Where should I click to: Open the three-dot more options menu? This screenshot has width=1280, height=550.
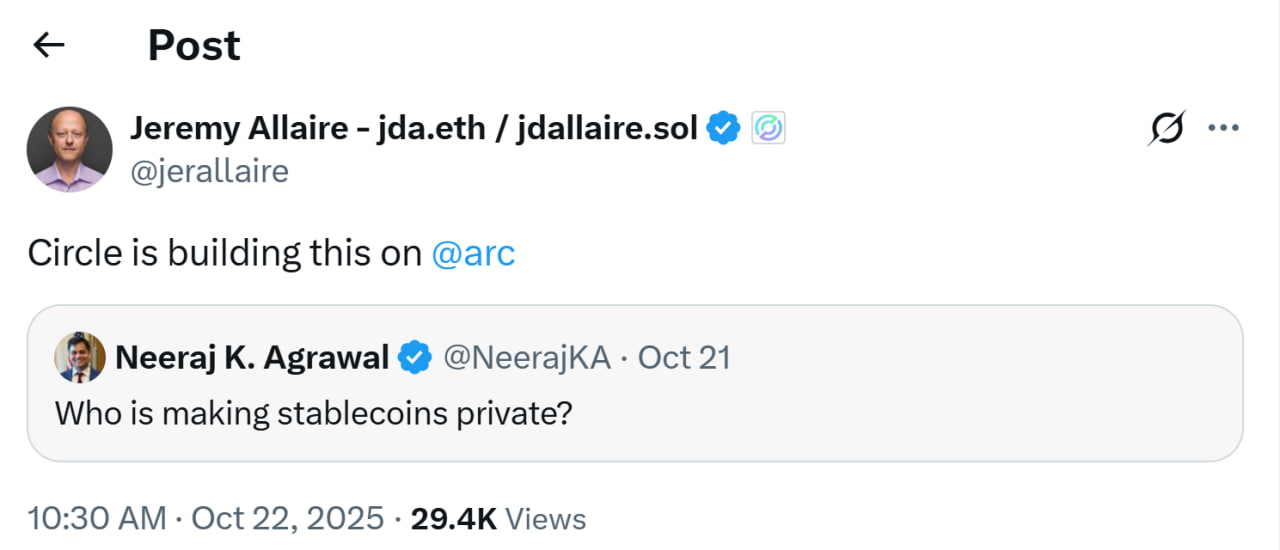pos(1224,129)
